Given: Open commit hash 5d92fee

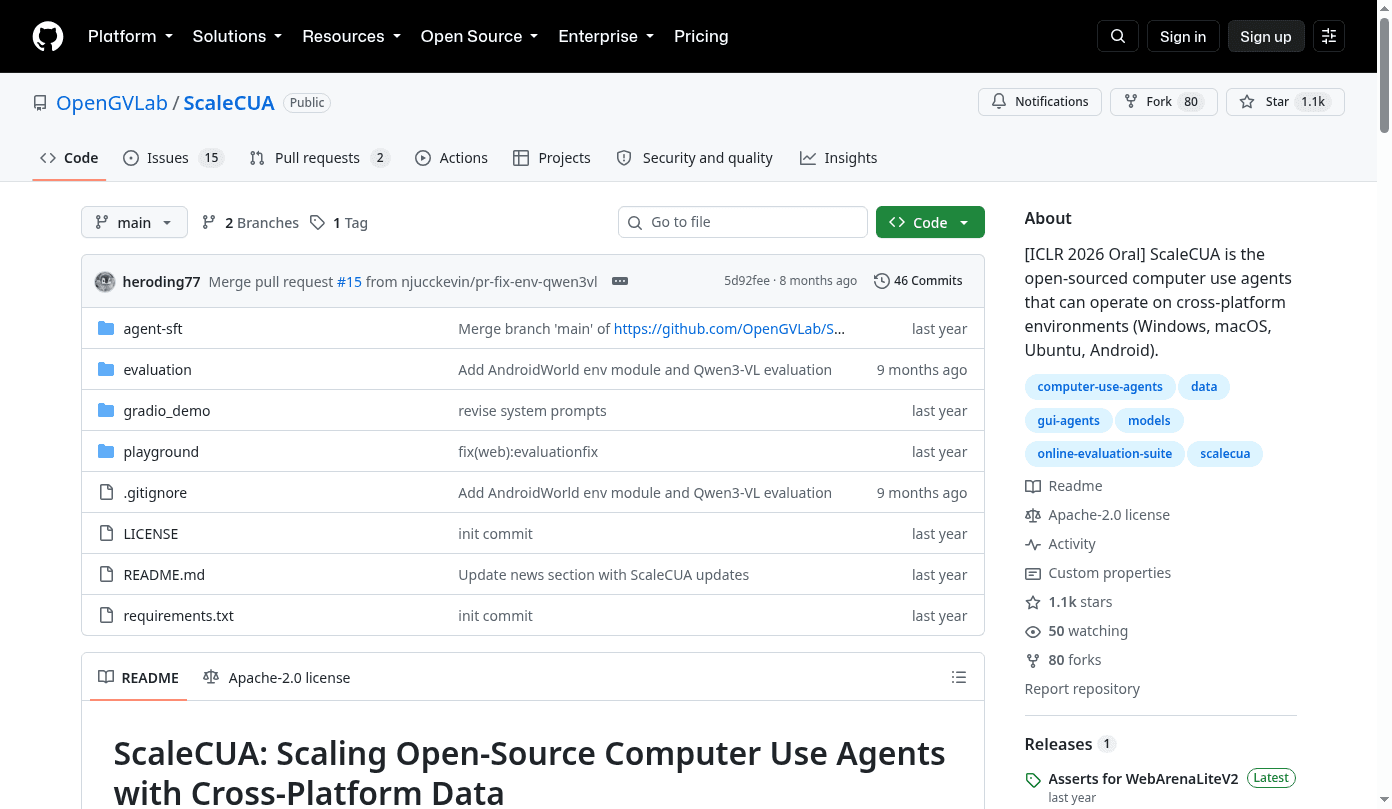Looking at the screenshot, I should click(747, 281).
